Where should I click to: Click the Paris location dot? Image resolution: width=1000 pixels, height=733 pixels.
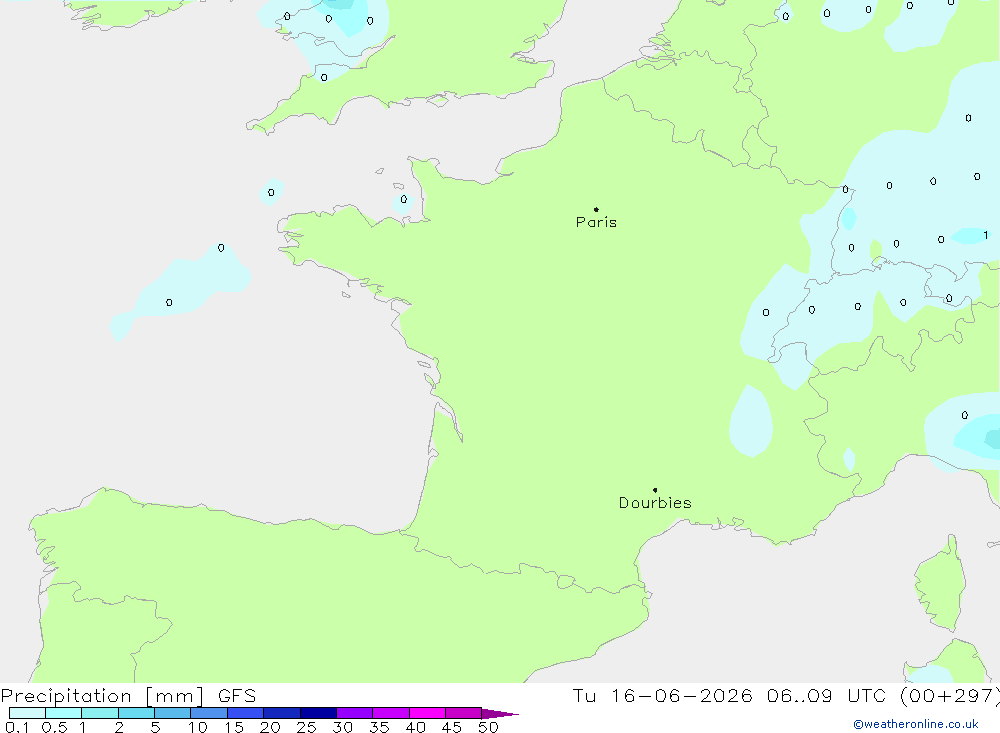pyautogui.click(x=596, y=209)
